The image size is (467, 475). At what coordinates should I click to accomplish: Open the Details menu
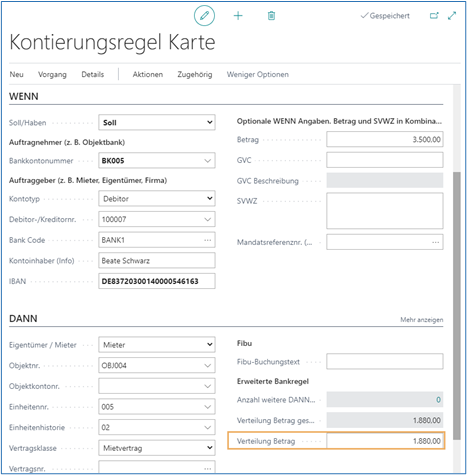click(93, 74)
